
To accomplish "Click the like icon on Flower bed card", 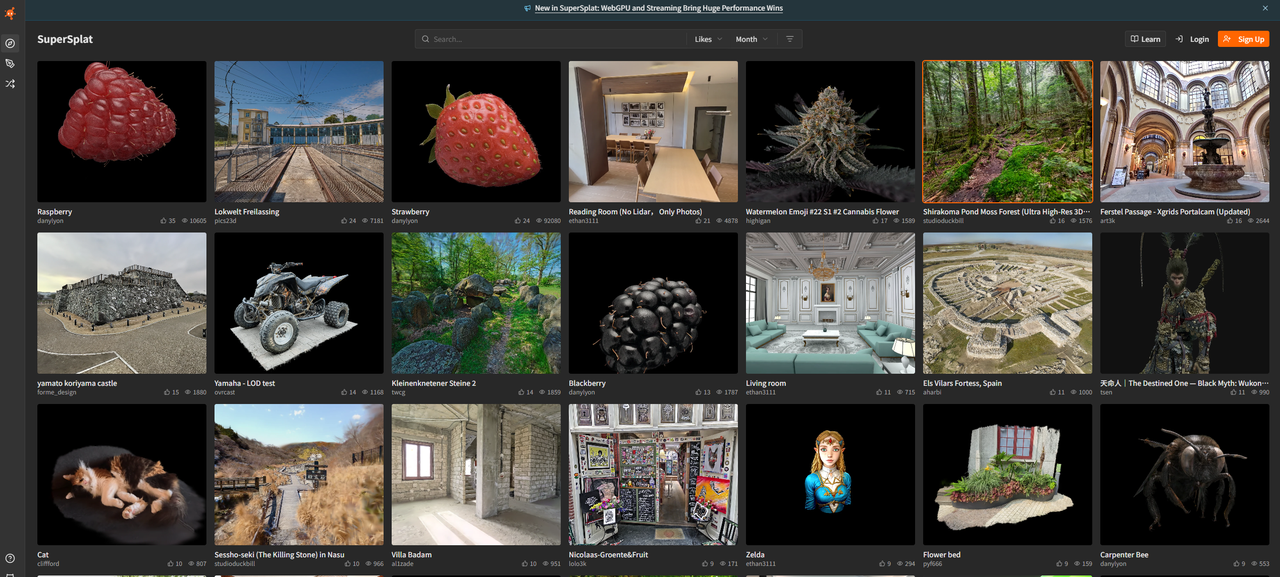I will tap(1057, 564).
